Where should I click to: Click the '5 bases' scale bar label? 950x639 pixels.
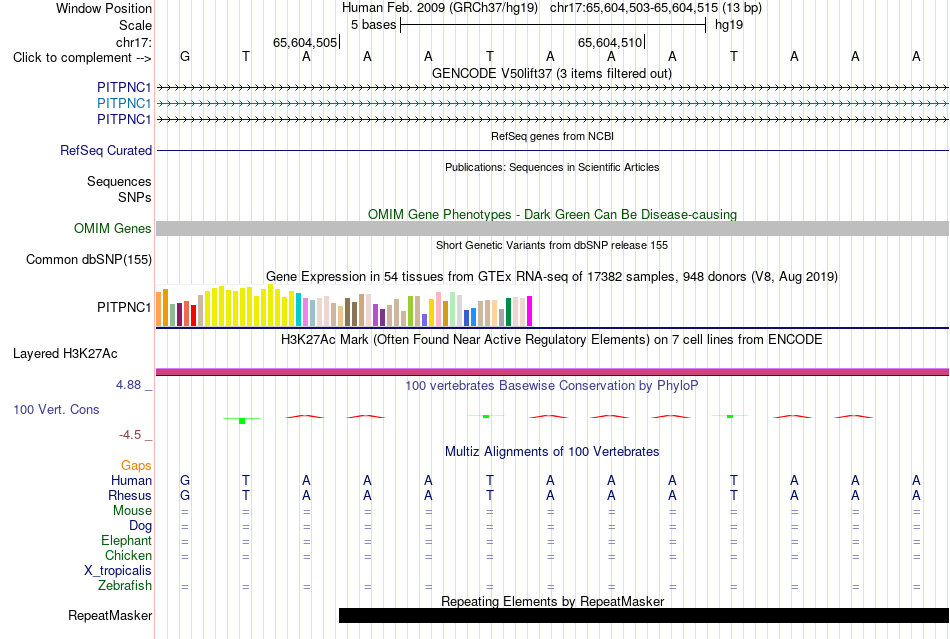point(373,25)
